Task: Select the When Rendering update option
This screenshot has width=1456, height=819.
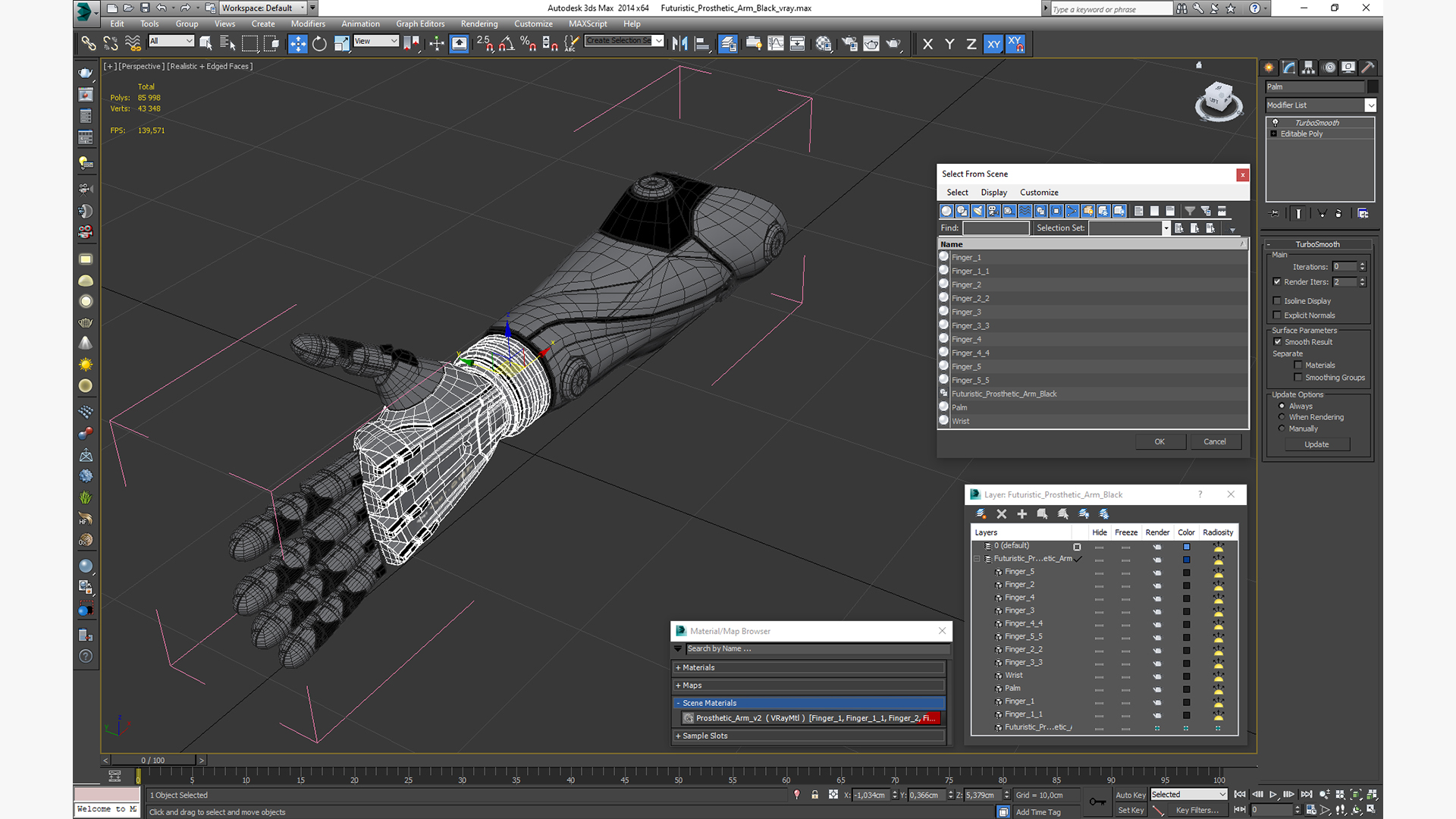Action: [1282, 417]
